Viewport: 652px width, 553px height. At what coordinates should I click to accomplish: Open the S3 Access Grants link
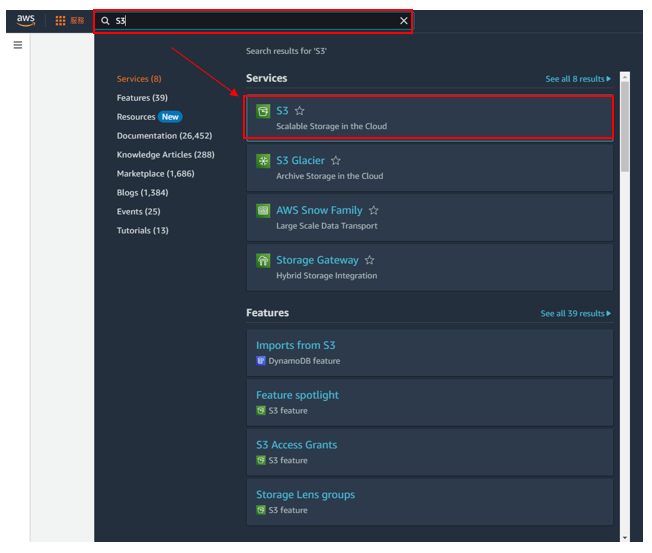[x=296, y=445]
